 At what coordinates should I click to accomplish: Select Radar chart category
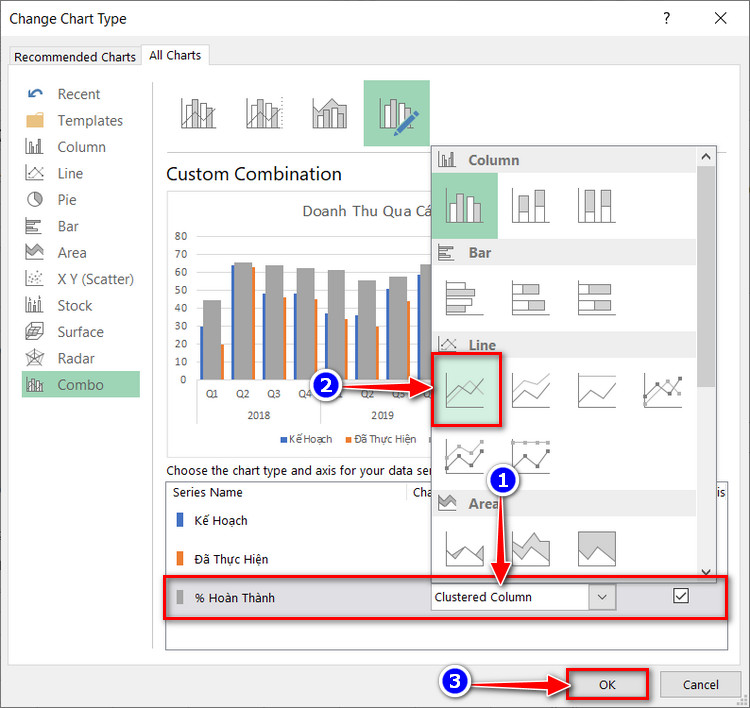(x=81, y=358)
